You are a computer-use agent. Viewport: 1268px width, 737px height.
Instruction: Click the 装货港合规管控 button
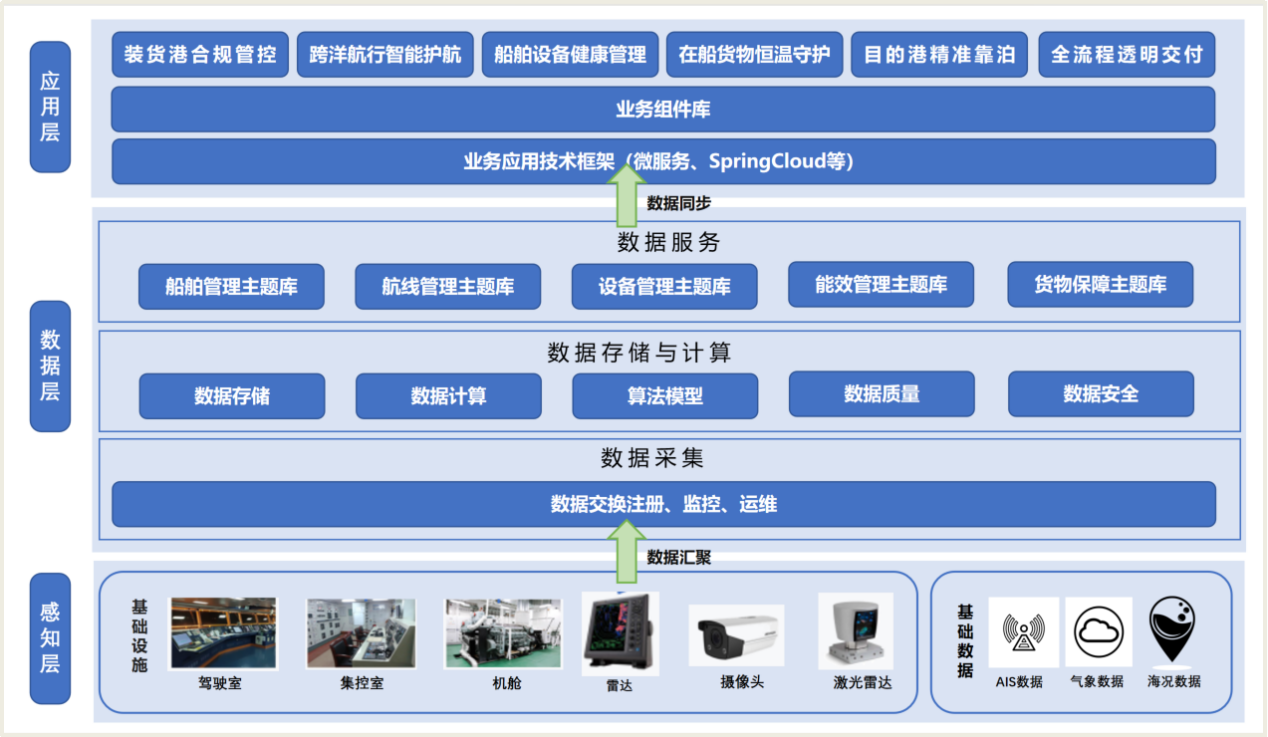[x=200, y=54]
